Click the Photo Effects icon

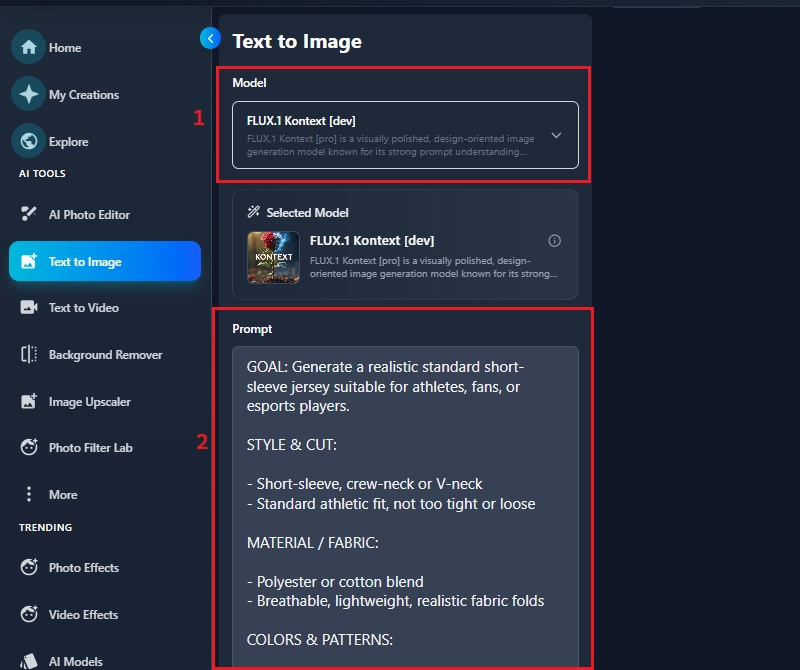tap(29, 567)
